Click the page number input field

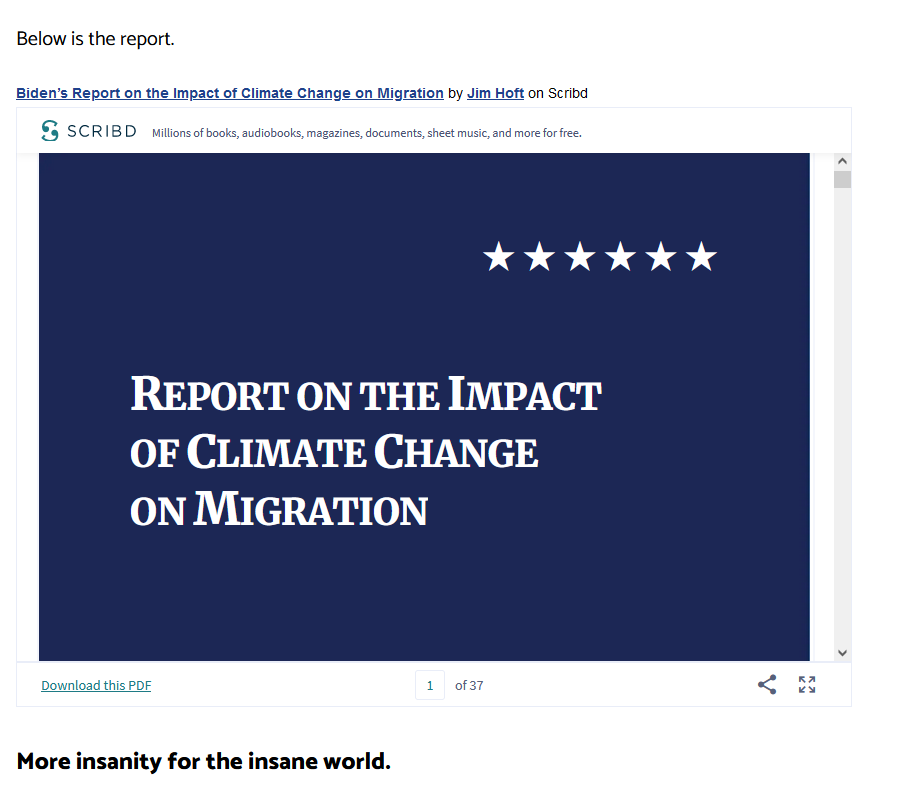(x=430, y=685)
